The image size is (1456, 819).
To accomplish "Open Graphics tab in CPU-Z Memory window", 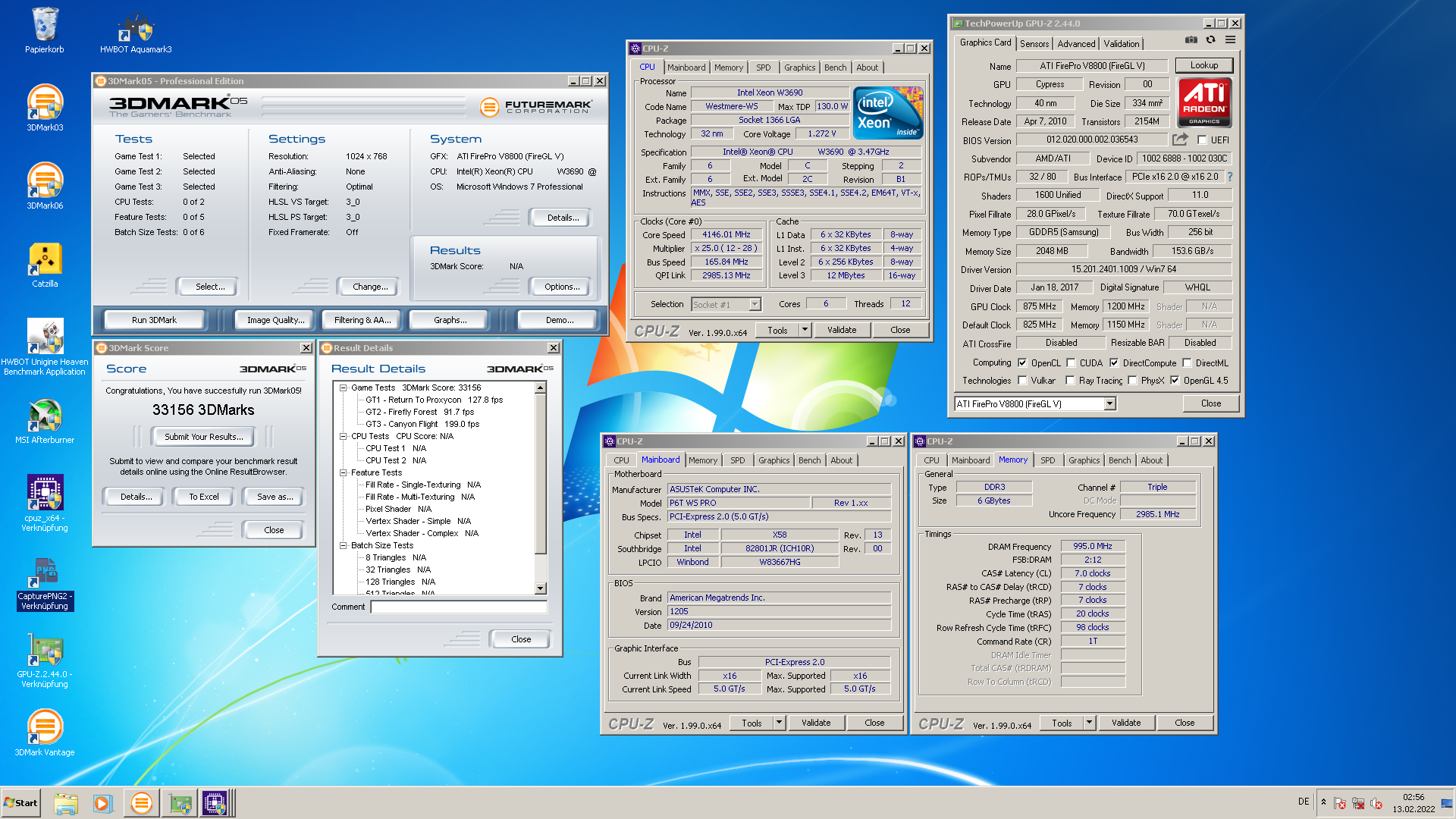I will [1084, 460].
